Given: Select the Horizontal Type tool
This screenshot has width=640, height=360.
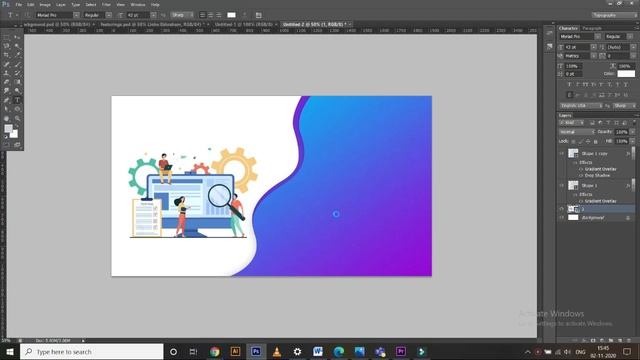Looking at the screenshot, I should coord(17,100).
